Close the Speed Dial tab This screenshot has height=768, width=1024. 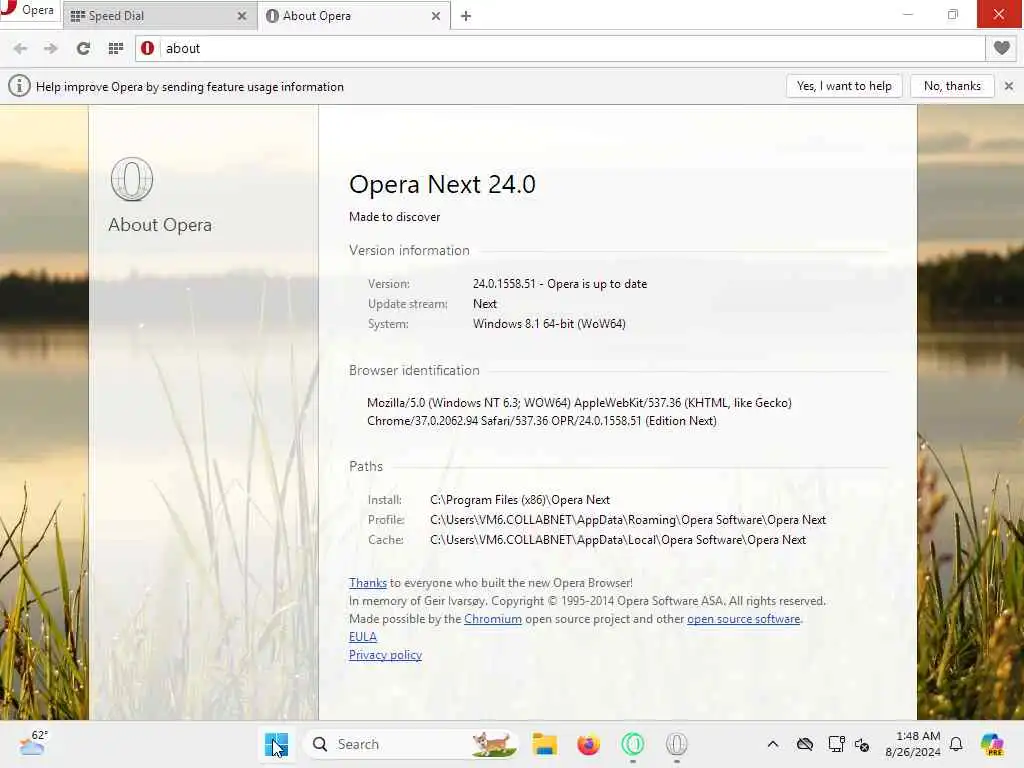[242, 16]
